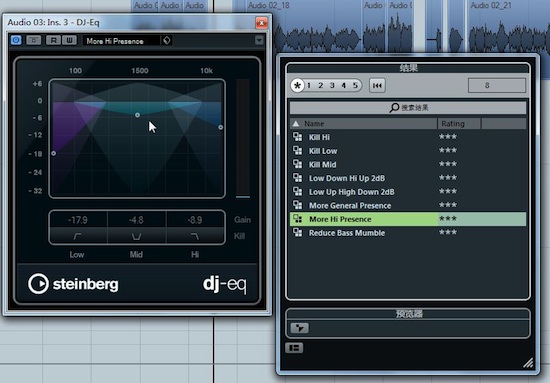Select the asterisk all-ratings filter

pyautogui.click(x=297, y=85)
